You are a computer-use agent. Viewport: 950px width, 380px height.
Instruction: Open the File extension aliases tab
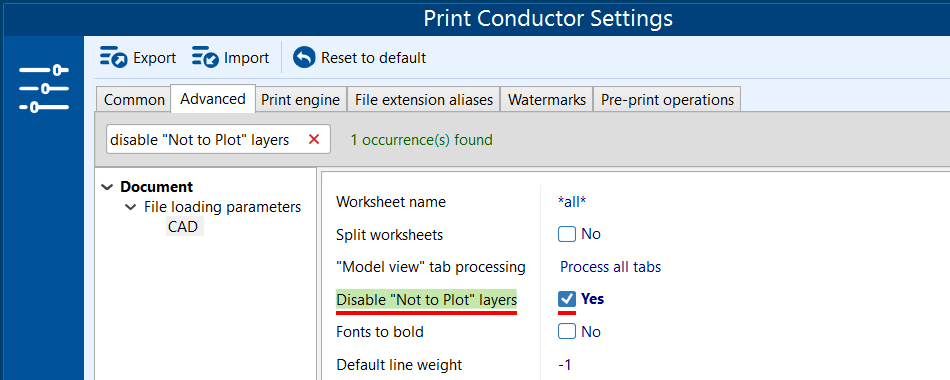click(x=424, y=100)
